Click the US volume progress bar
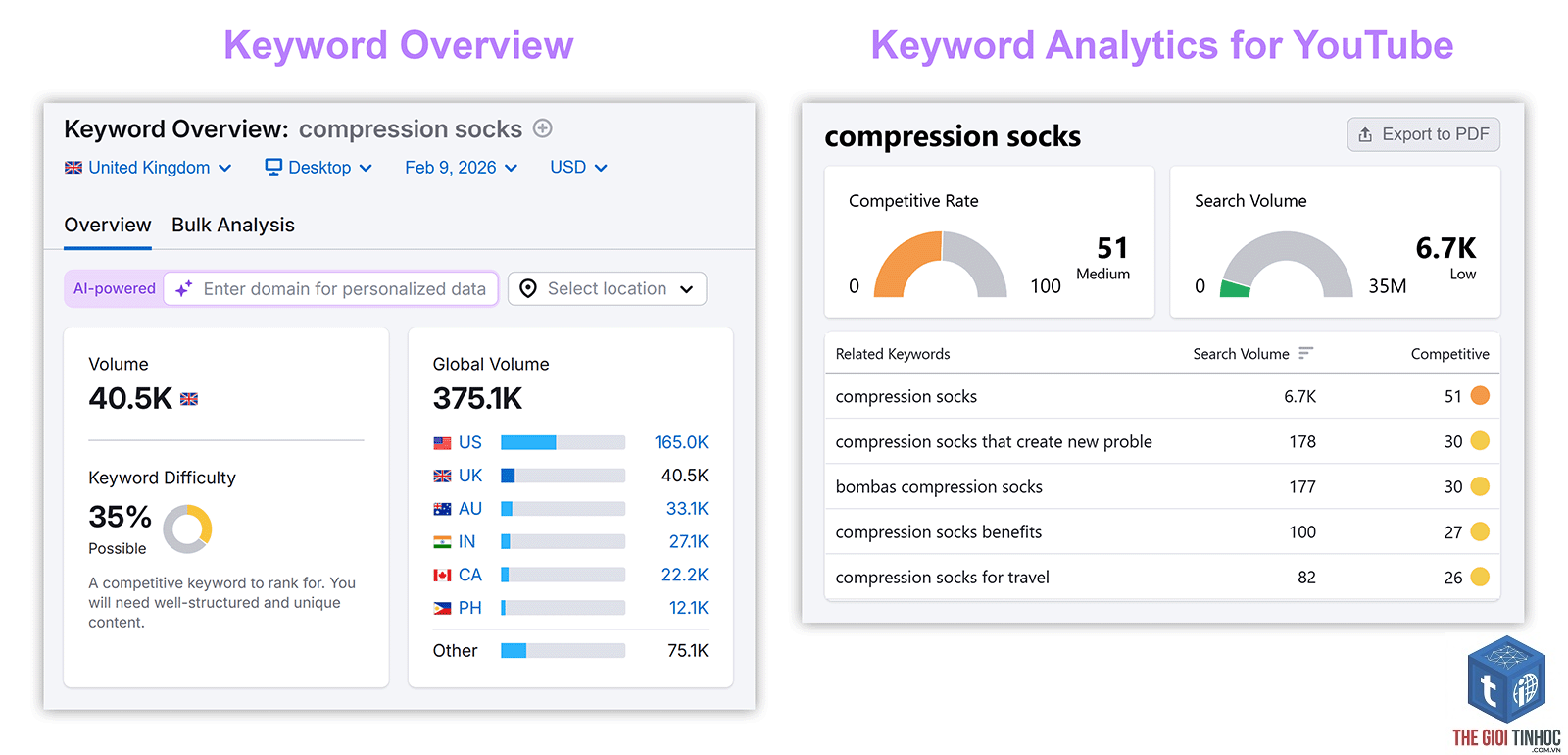This screenshot has width=1568, height=755. tap(563, 443)
